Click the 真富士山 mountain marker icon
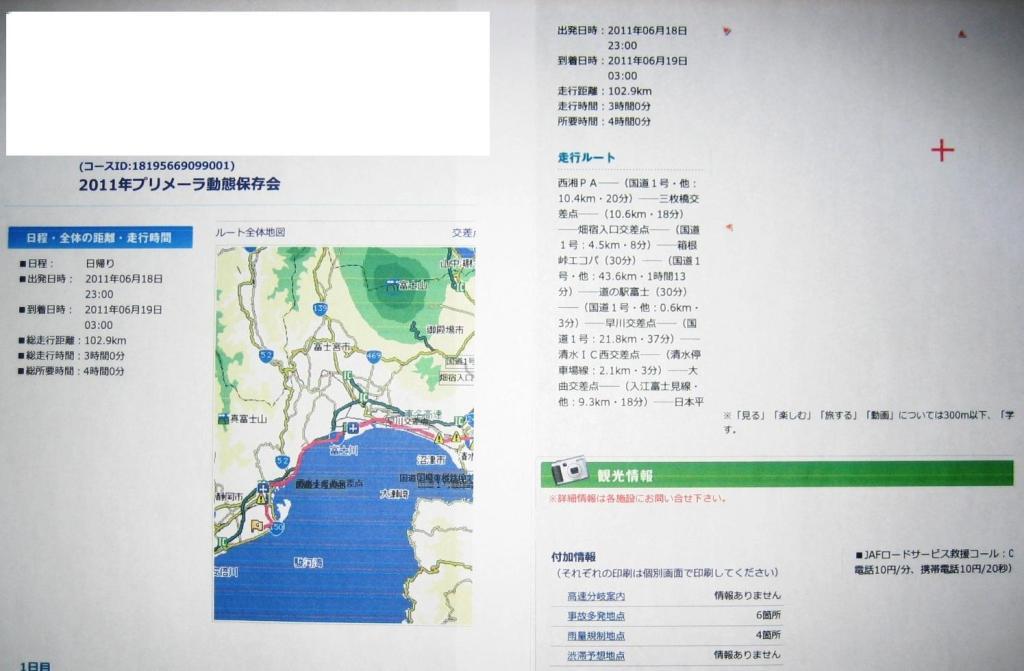Viewport: 1024px width, 671px height. (x=223, y=419)
